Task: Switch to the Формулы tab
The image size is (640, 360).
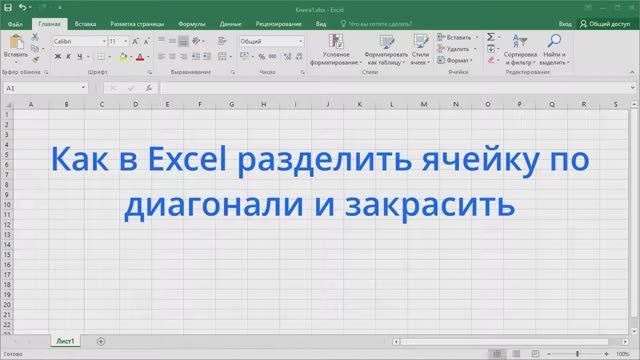Action: pos(192,24)
